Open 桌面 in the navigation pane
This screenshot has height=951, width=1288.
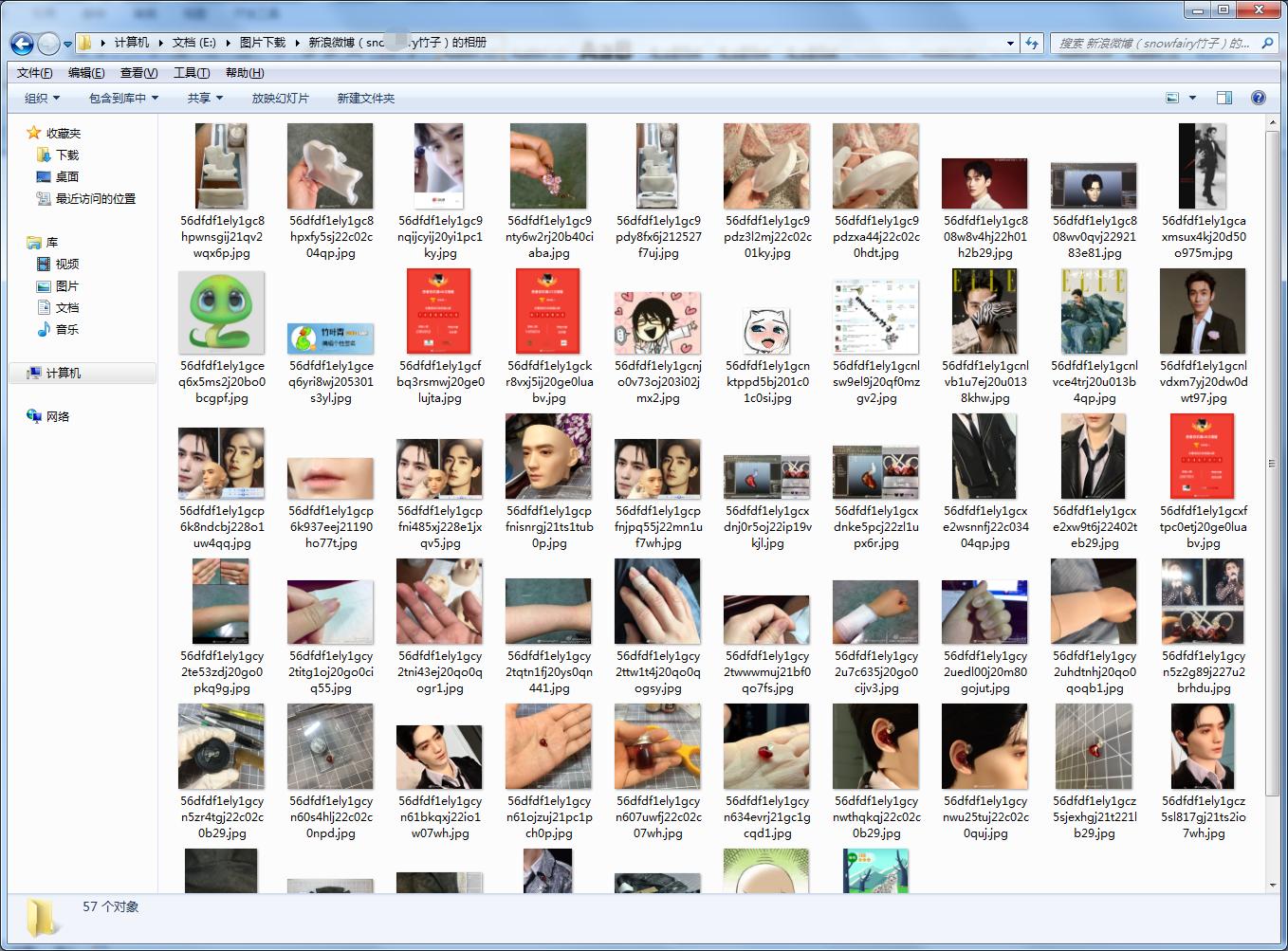tap(58, 176)
